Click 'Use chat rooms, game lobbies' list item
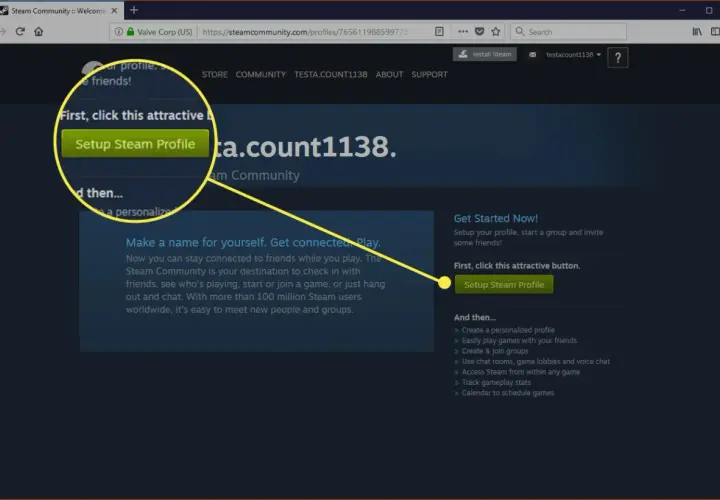This screenshot has height=500, width=720. coord(535,362)
